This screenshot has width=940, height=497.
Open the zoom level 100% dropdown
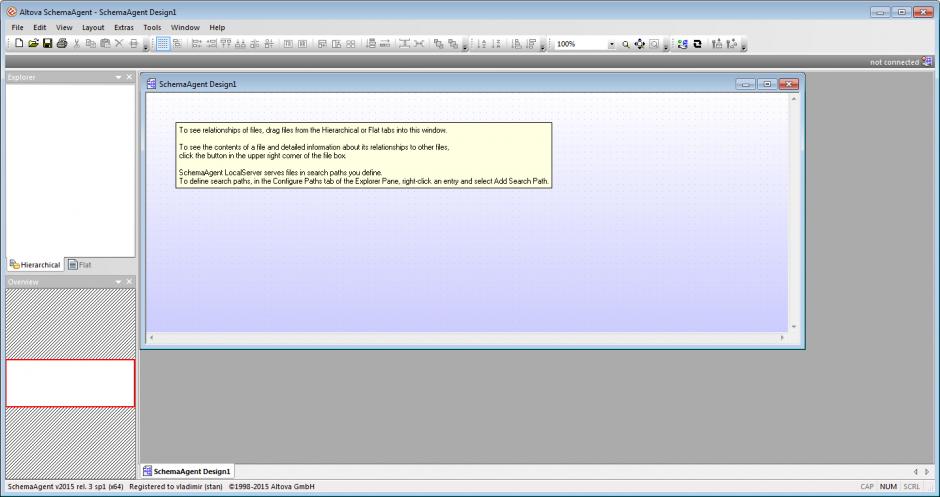click(x=611, y=44)
